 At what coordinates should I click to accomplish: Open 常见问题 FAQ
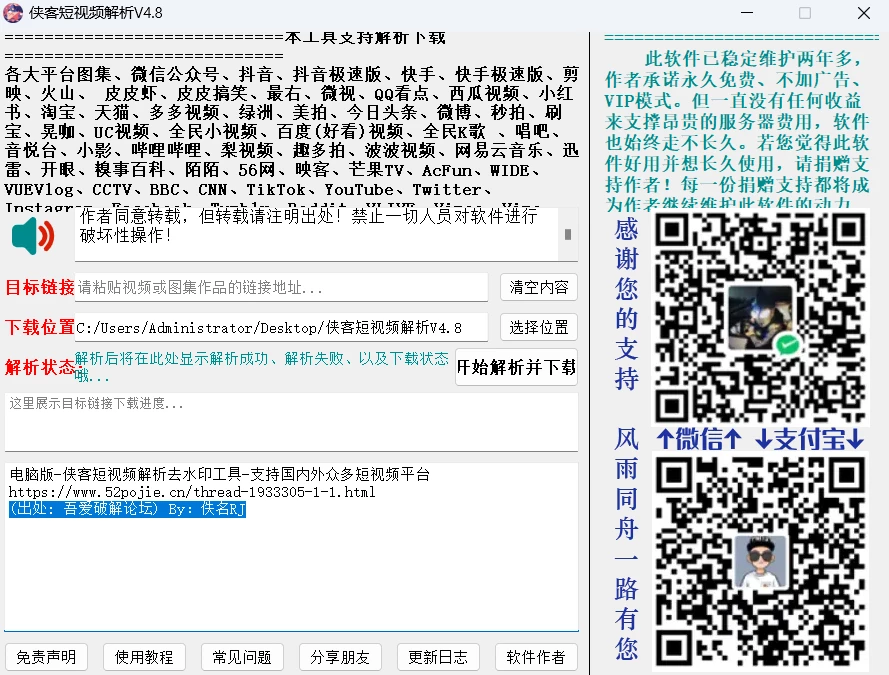pos(242,657)
